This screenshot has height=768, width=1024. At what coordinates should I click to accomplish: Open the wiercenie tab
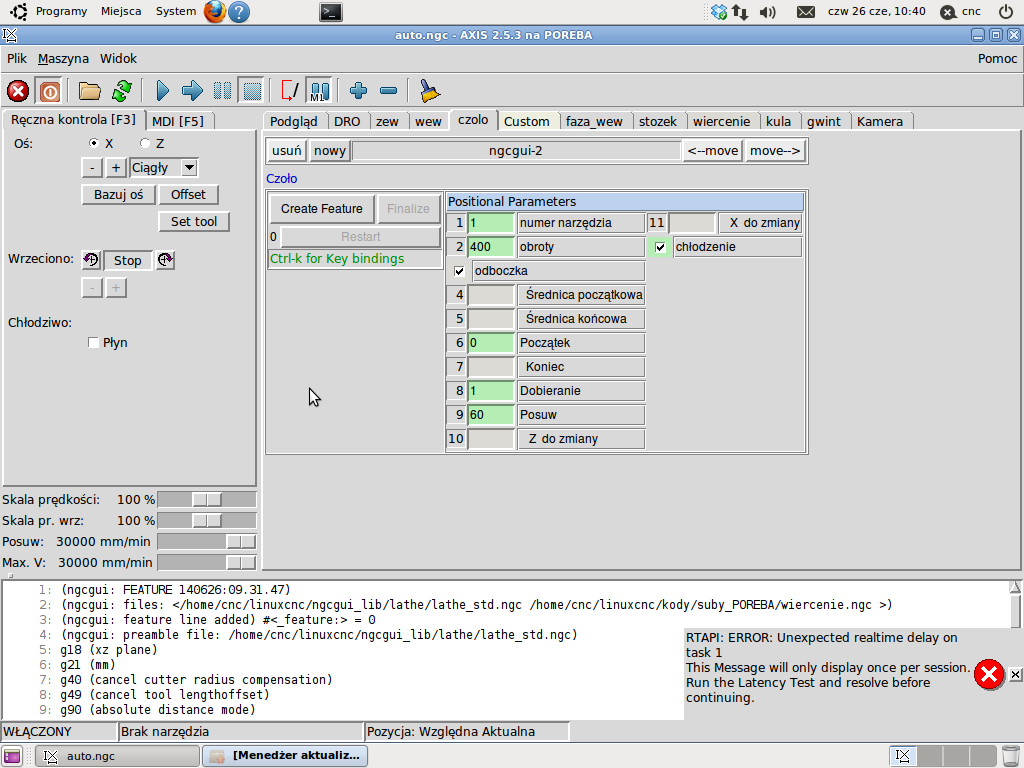722,121
